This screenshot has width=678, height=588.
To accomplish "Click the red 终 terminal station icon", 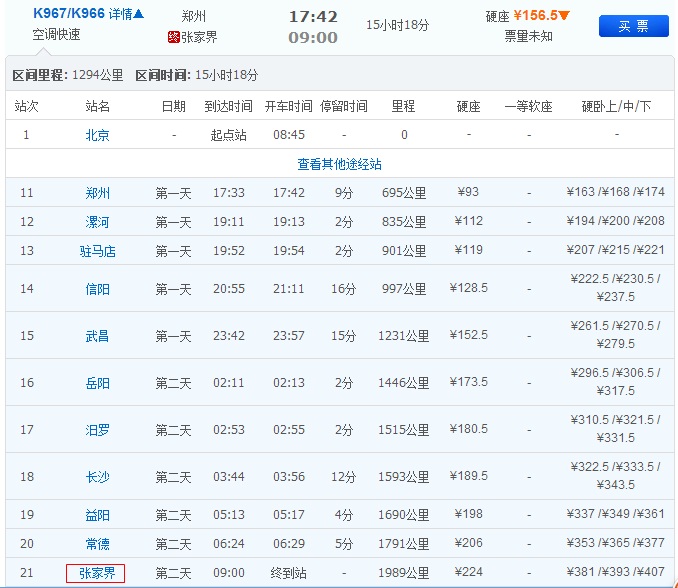I will coord(173,37).
